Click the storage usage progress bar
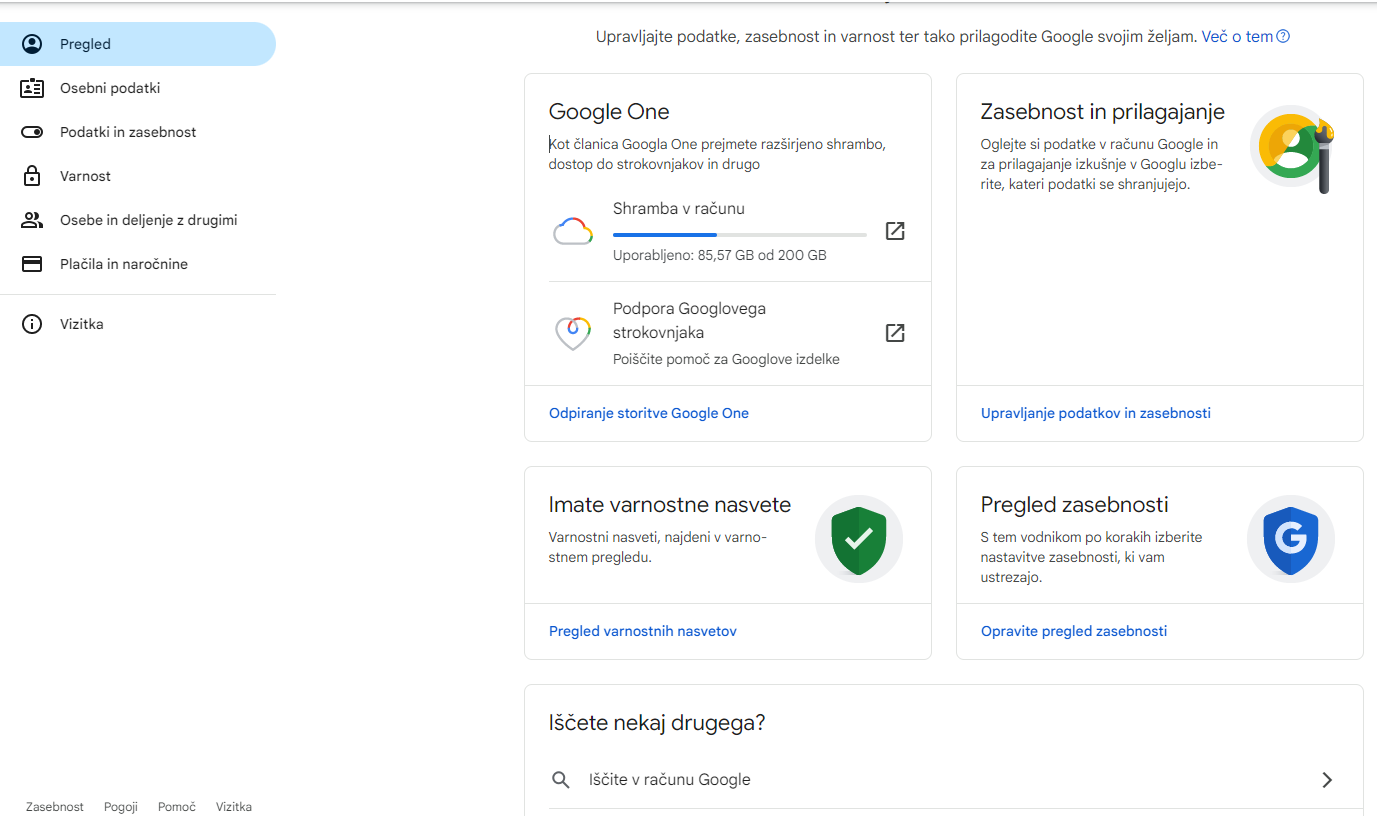The height and width of the screenshot is (816, 1377). tap(740, 235)
